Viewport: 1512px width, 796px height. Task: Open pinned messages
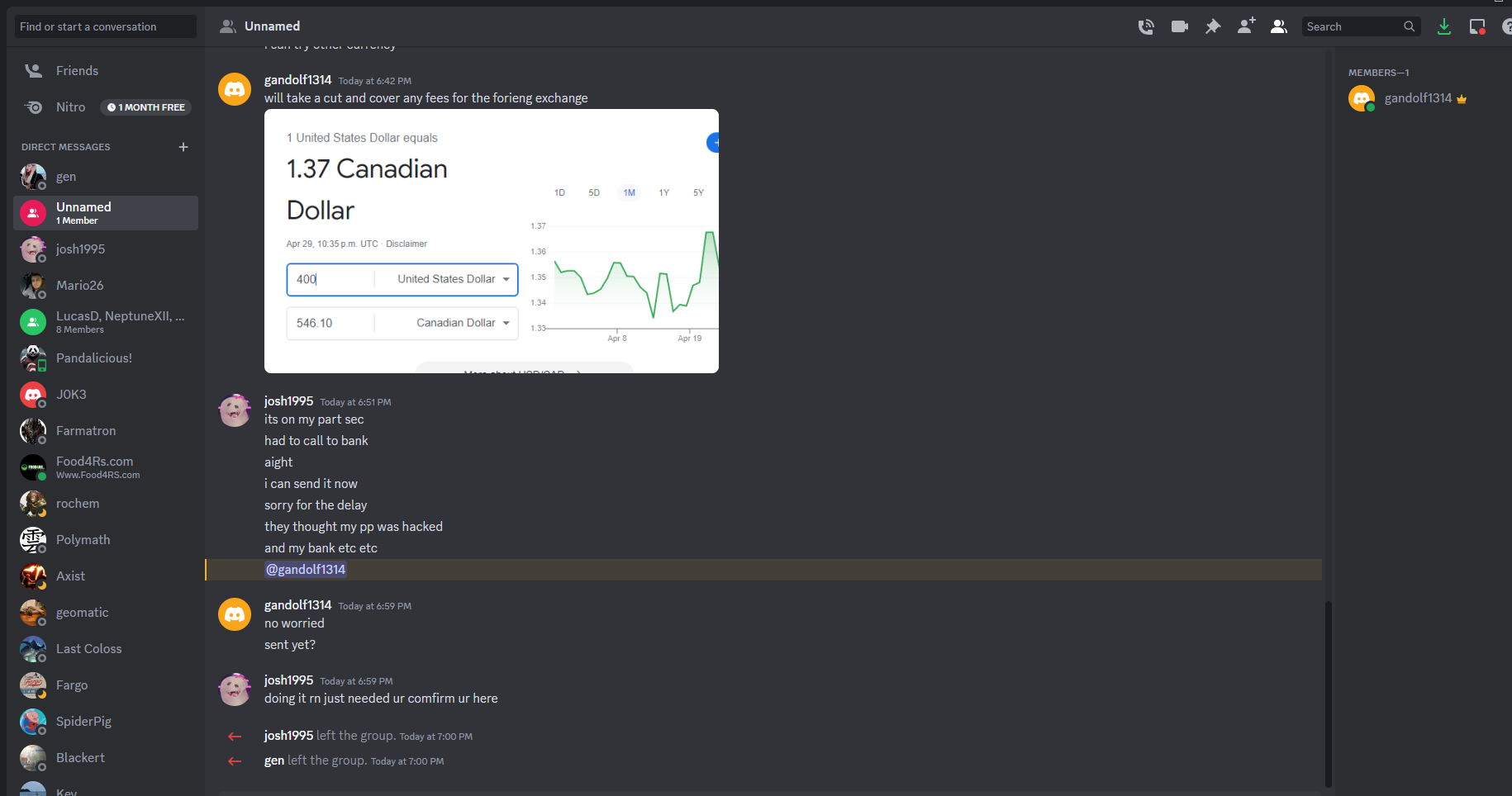pyautogui.click(x=1213, y=26)
